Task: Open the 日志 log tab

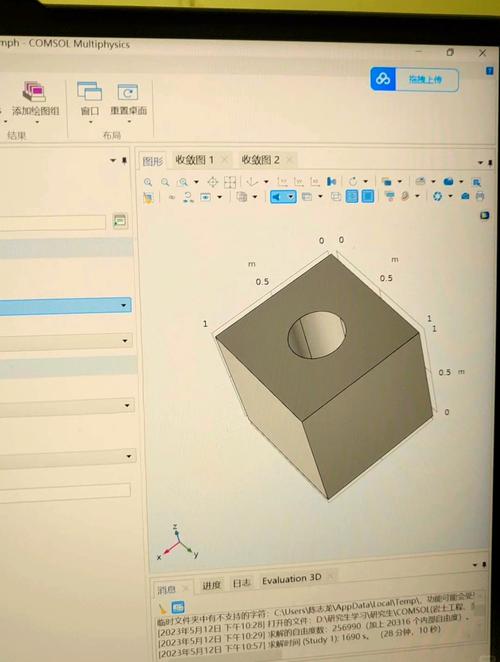Action: click(242, 583)
